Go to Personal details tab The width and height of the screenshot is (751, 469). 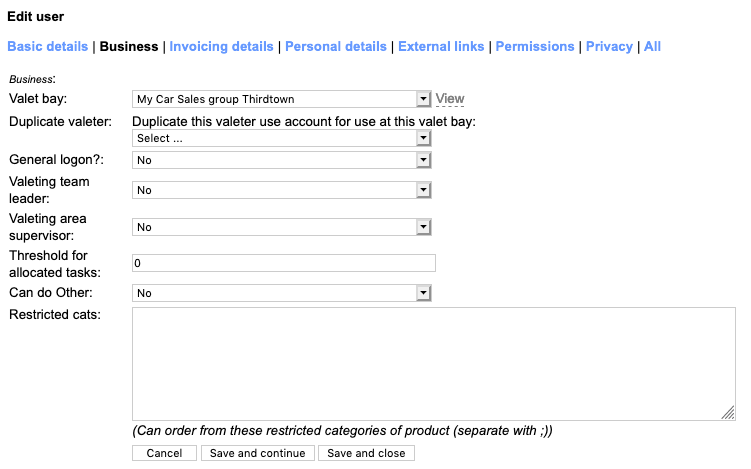pos(335,46)
